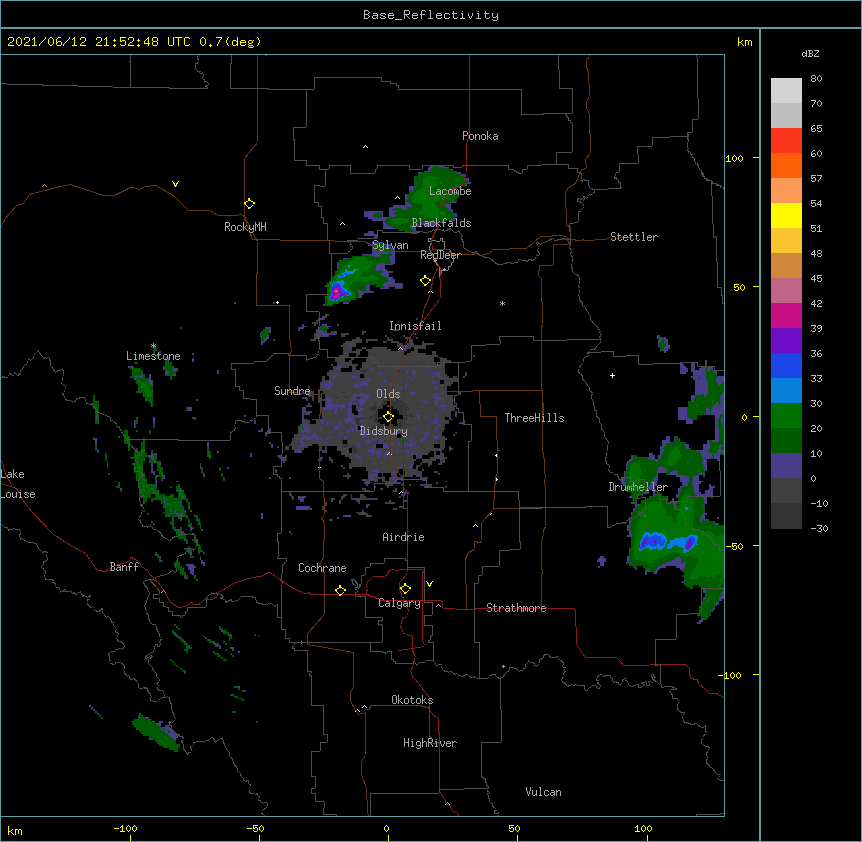The image size is (862, 842).
Task: Click the RedDeer city label
Action: coord(440,255)
